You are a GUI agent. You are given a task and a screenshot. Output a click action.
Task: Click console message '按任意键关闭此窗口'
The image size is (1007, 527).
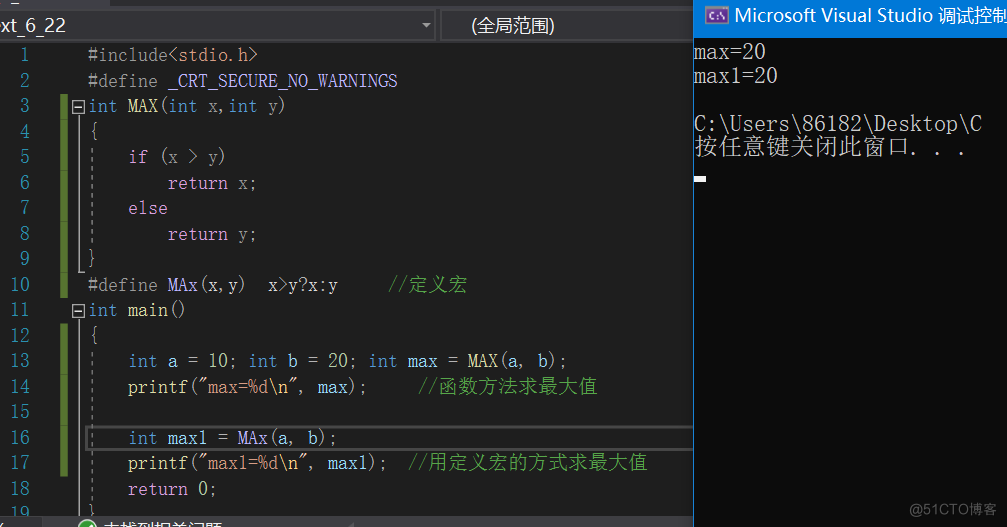(x=801, y=147)
